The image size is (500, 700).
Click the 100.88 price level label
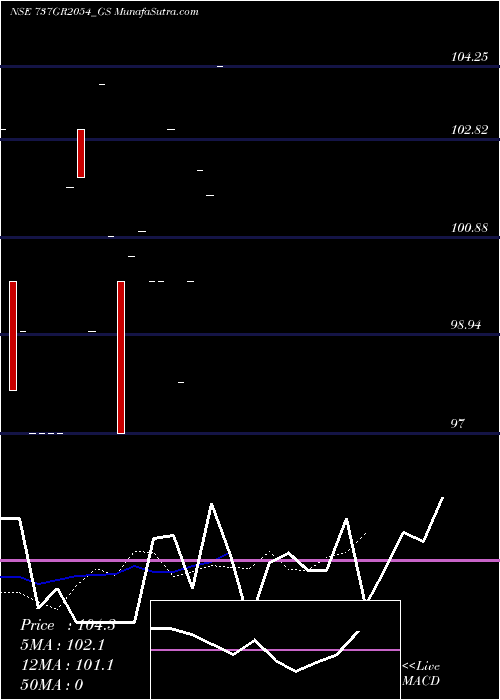pos(469,228)
